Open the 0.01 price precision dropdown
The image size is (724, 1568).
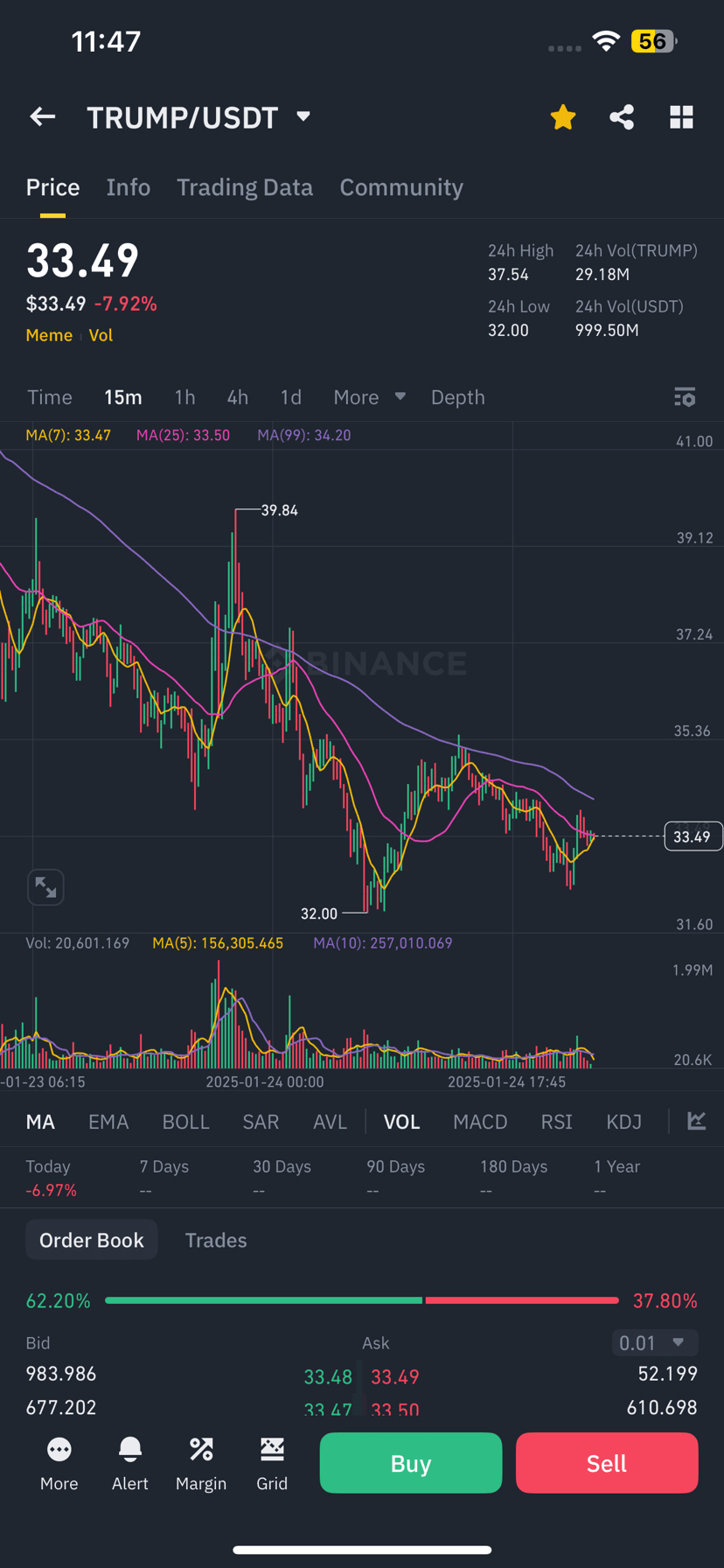point(654,1342)
